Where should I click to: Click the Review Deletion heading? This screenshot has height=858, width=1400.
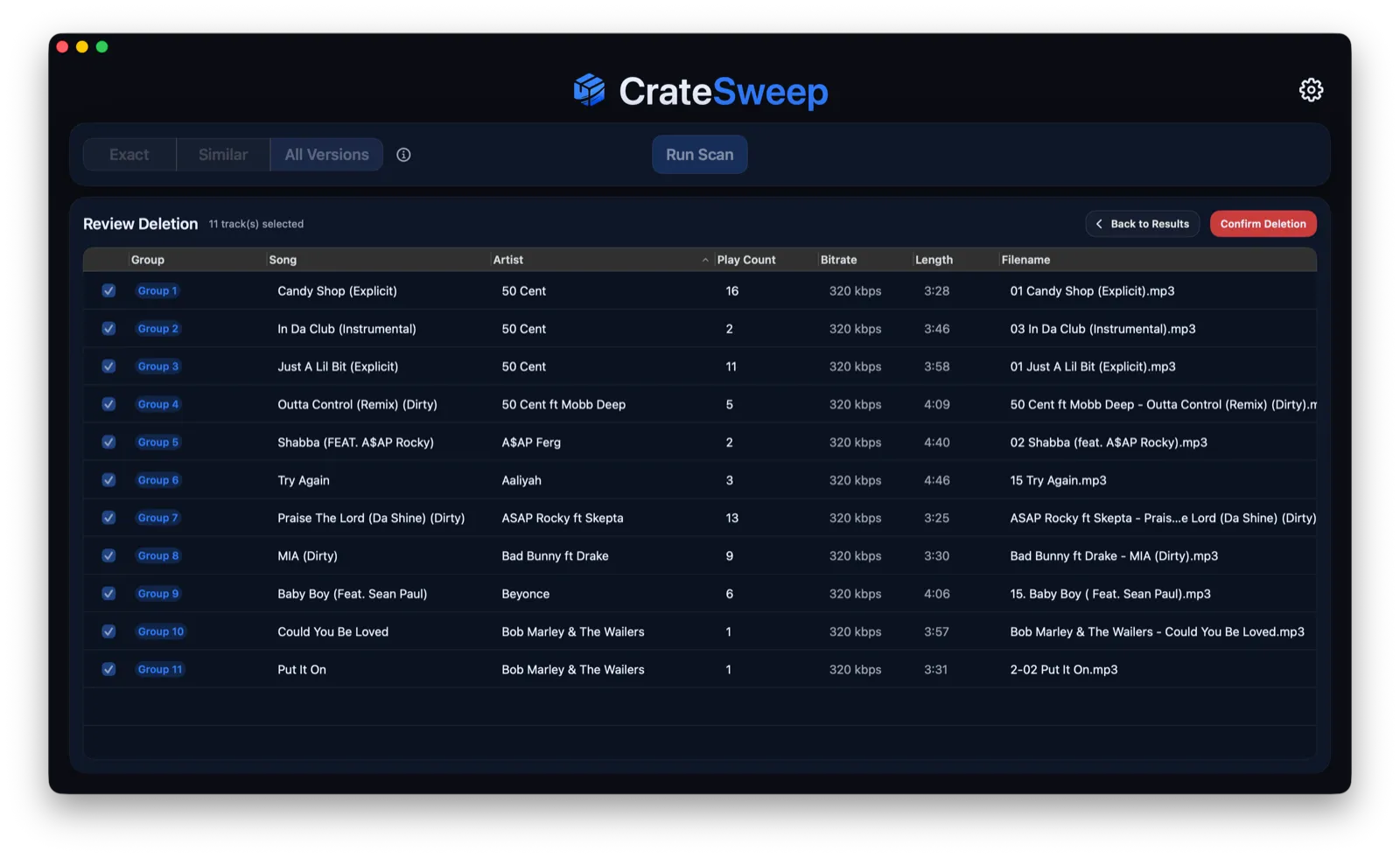tap(140, 224)
